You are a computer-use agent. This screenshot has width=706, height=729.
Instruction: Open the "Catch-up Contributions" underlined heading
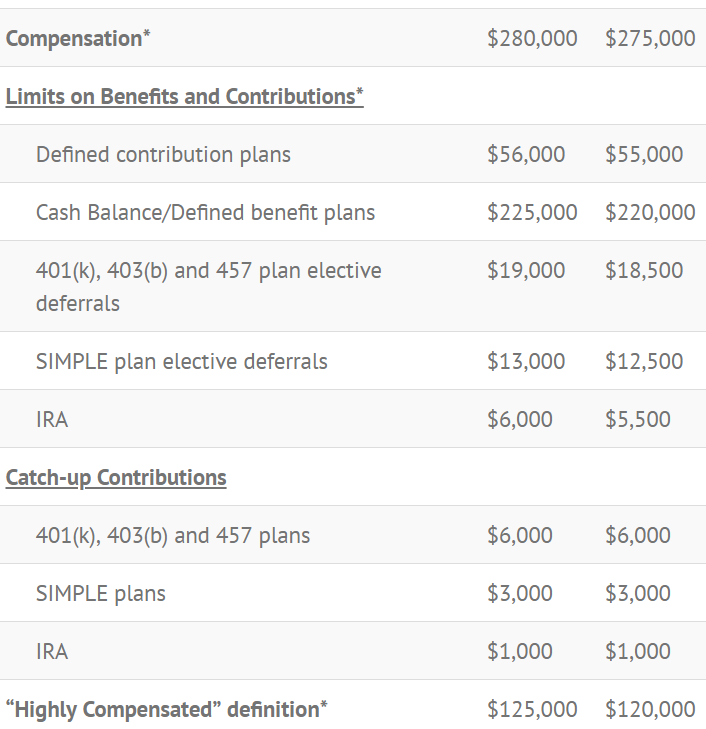click(x=116, y=478)
